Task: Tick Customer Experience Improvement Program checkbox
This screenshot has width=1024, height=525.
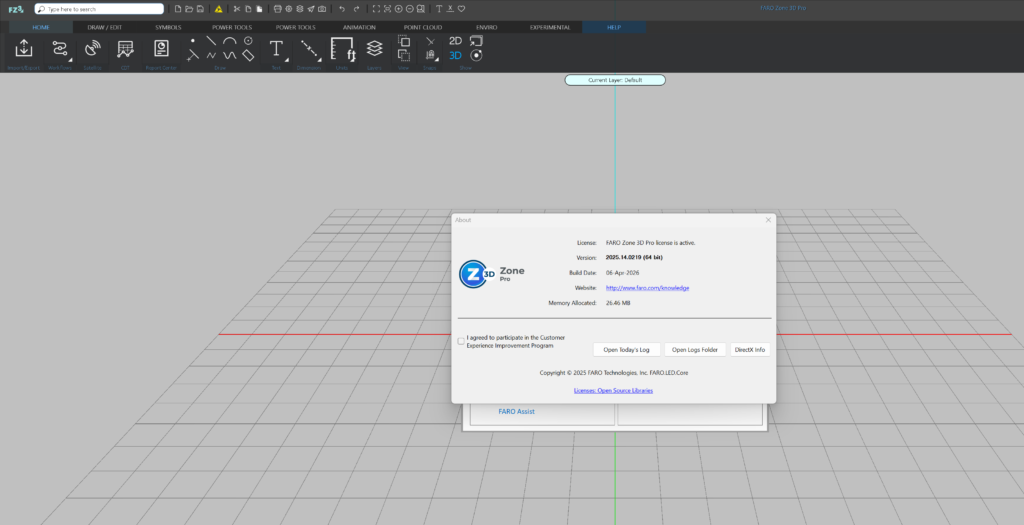Action: pyautogui.click(x=461, y=342)
